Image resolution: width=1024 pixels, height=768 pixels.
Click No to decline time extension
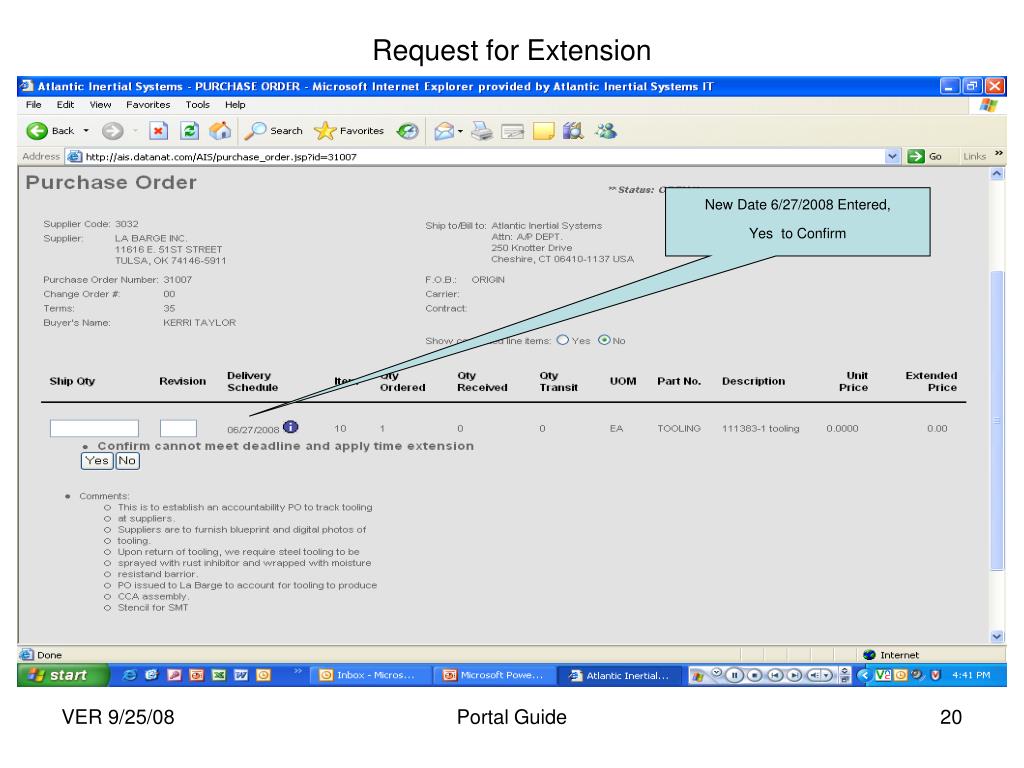[x=127, y=461]
